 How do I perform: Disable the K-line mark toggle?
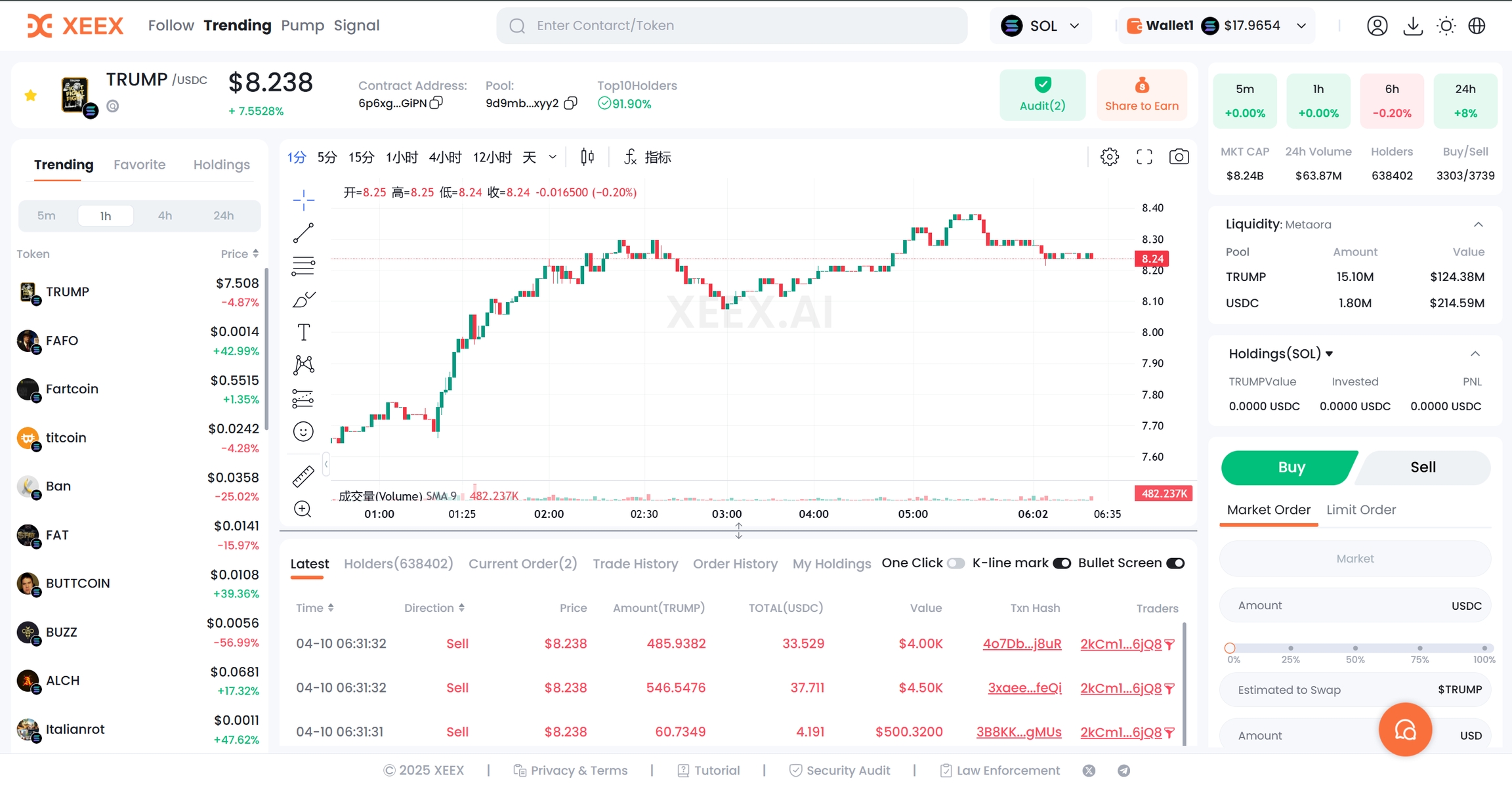tap(1061, 563)
